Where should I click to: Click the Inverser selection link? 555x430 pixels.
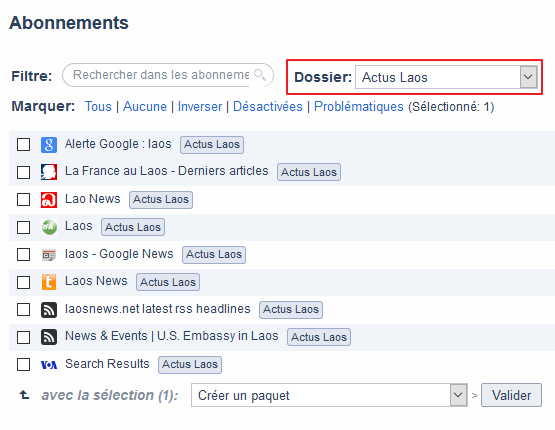[x=200, y=107]
